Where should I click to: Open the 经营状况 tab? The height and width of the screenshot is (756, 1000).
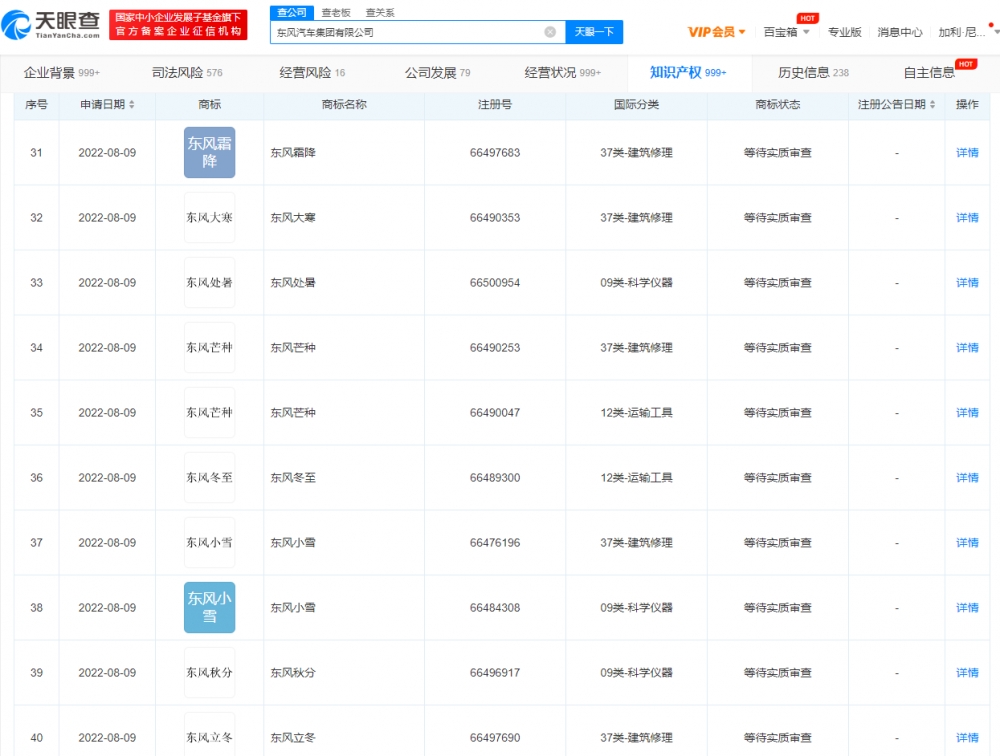pos(562,73)
